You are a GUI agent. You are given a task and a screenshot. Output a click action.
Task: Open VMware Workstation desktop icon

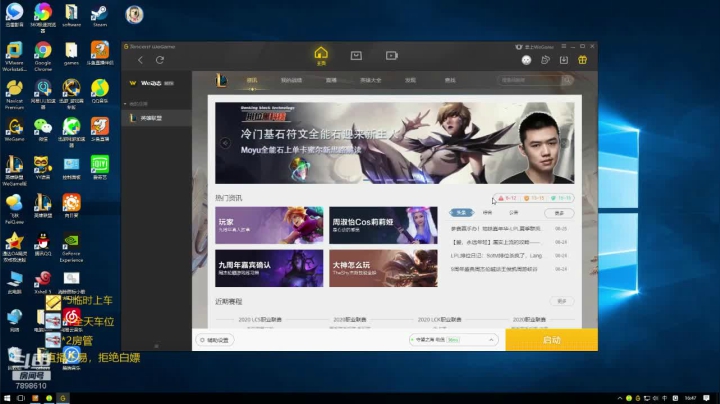14,56
